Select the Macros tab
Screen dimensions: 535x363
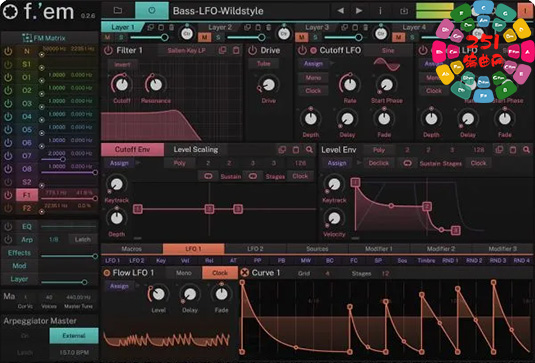(131, 249)
